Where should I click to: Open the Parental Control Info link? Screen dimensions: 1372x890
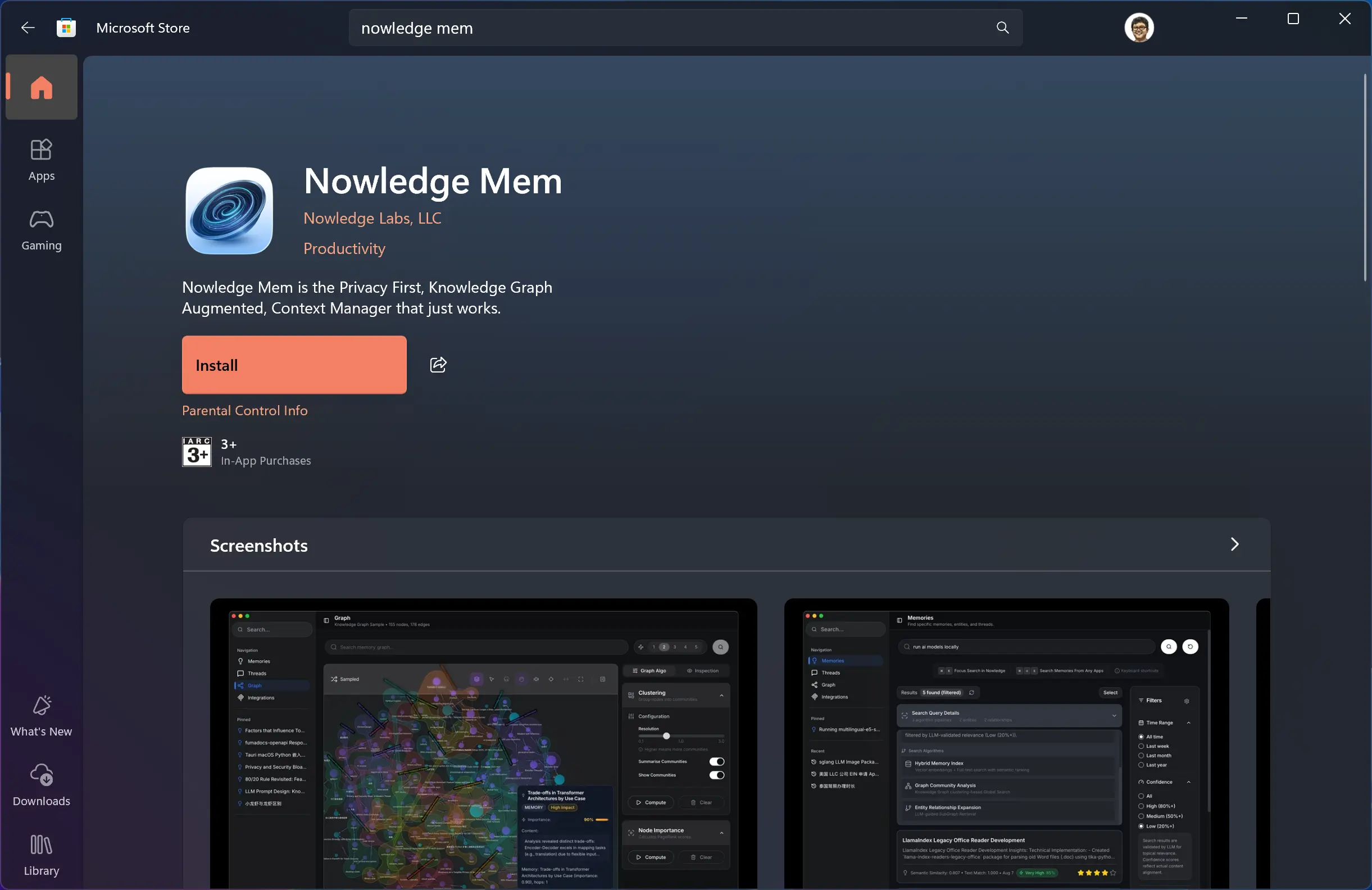pos(244,410)
